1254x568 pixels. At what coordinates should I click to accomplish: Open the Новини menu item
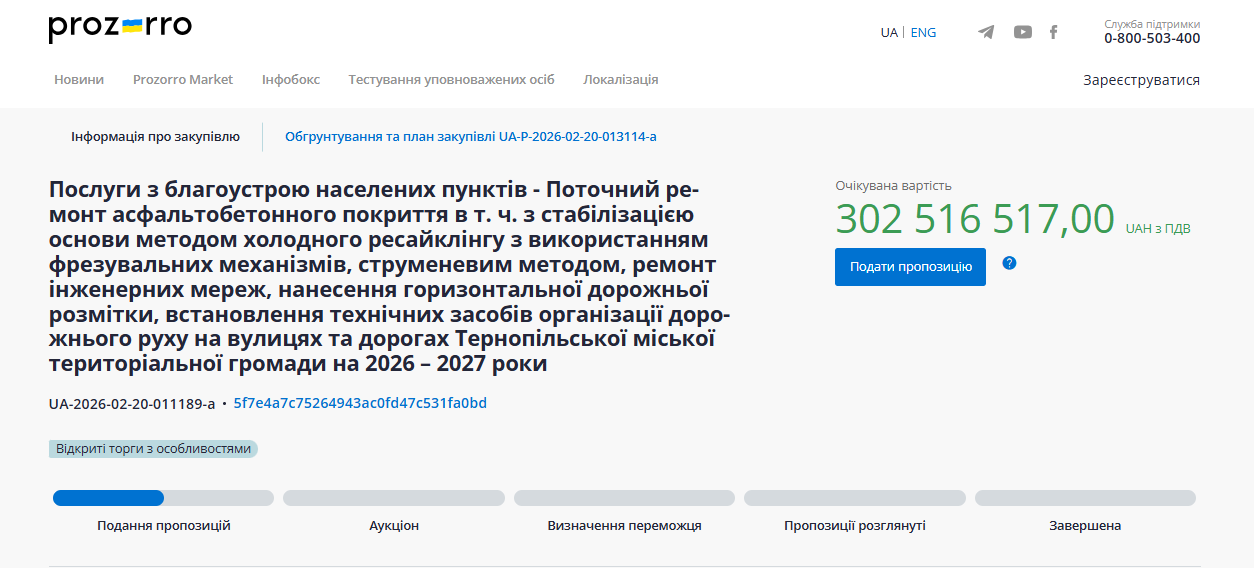(x=79, y=80)
